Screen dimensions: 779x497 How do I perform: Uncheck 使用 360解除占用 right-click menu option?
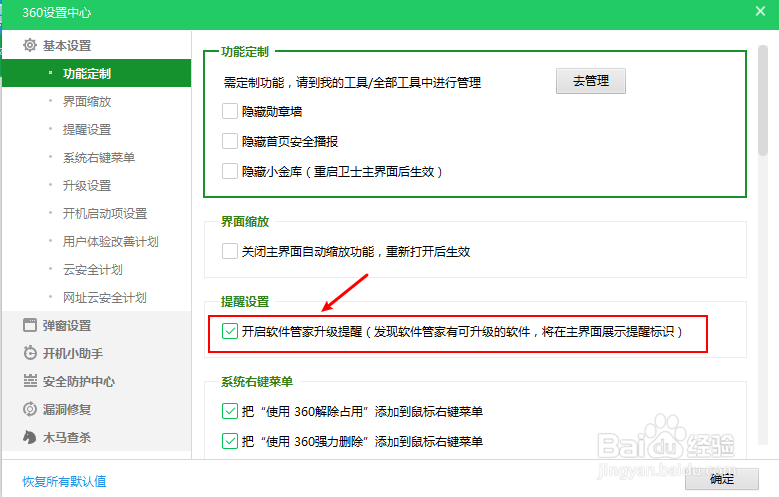[x=230, y=412]
